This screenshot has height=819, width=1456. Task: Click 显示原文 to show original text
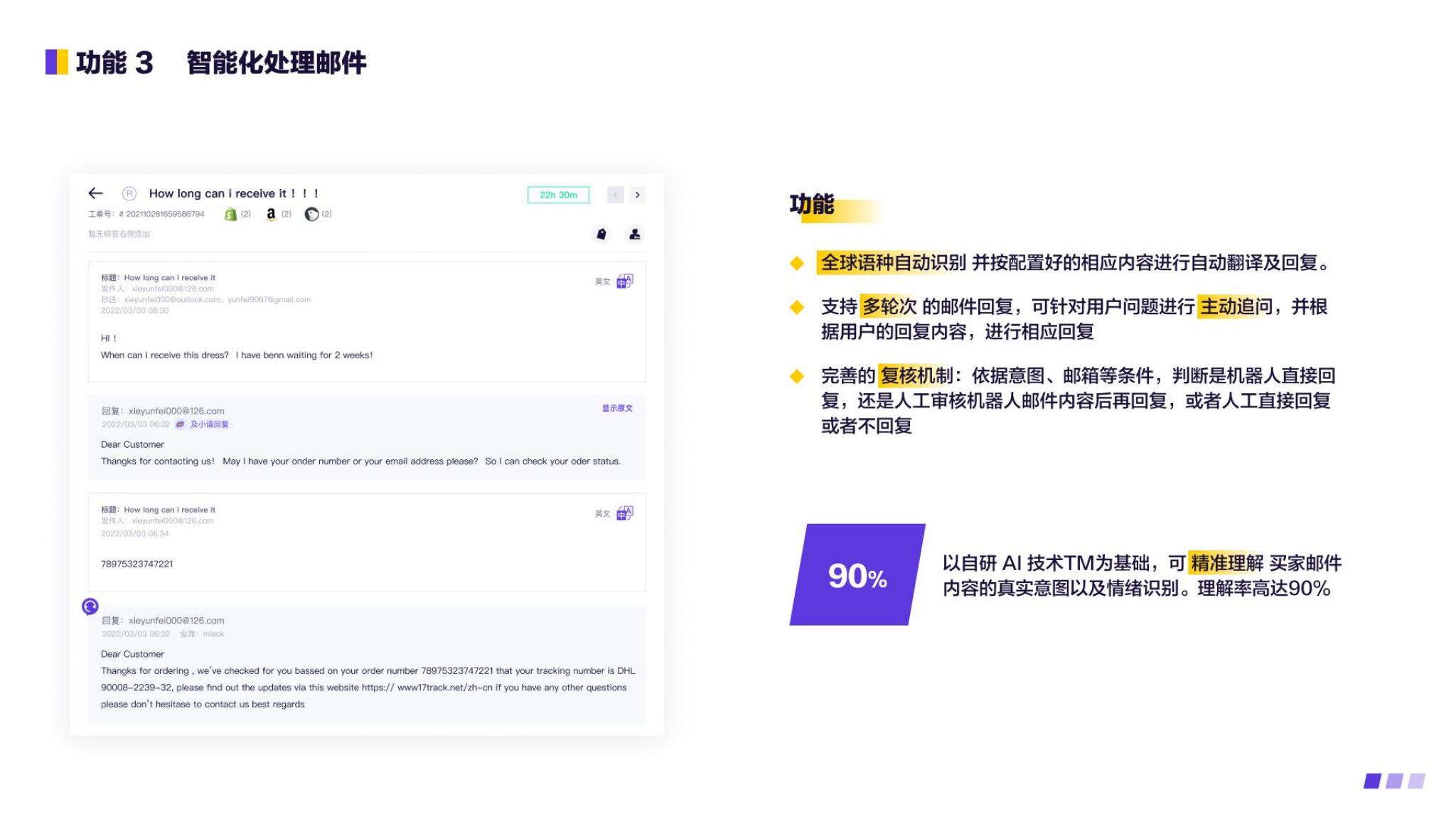tap(617, 408)
